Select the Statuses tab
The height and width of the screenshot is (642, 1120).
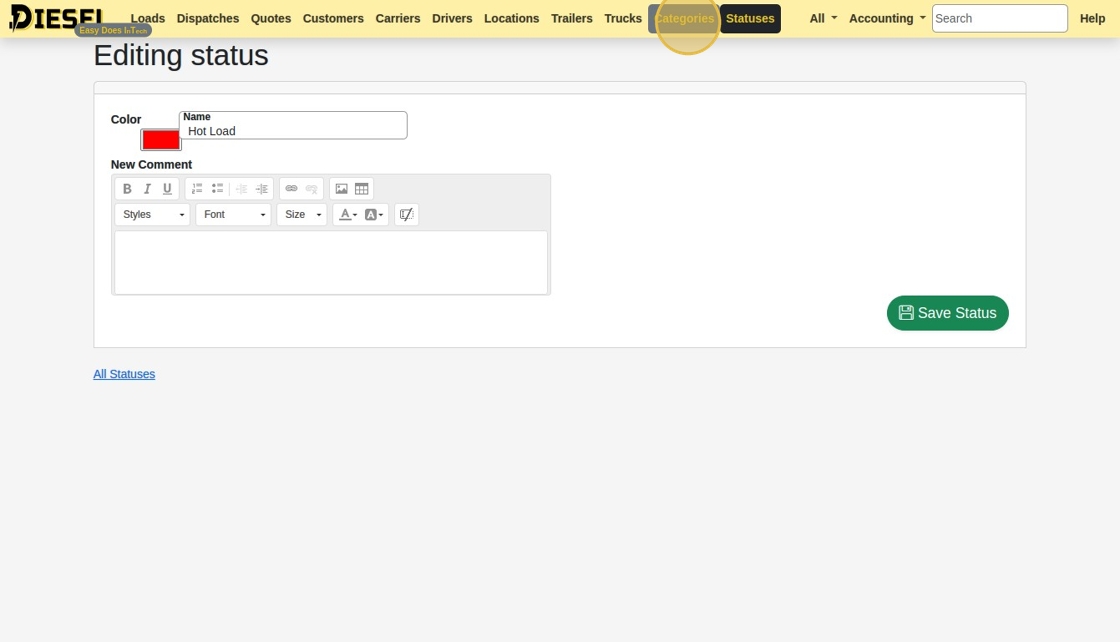click(x=750, y=19)
